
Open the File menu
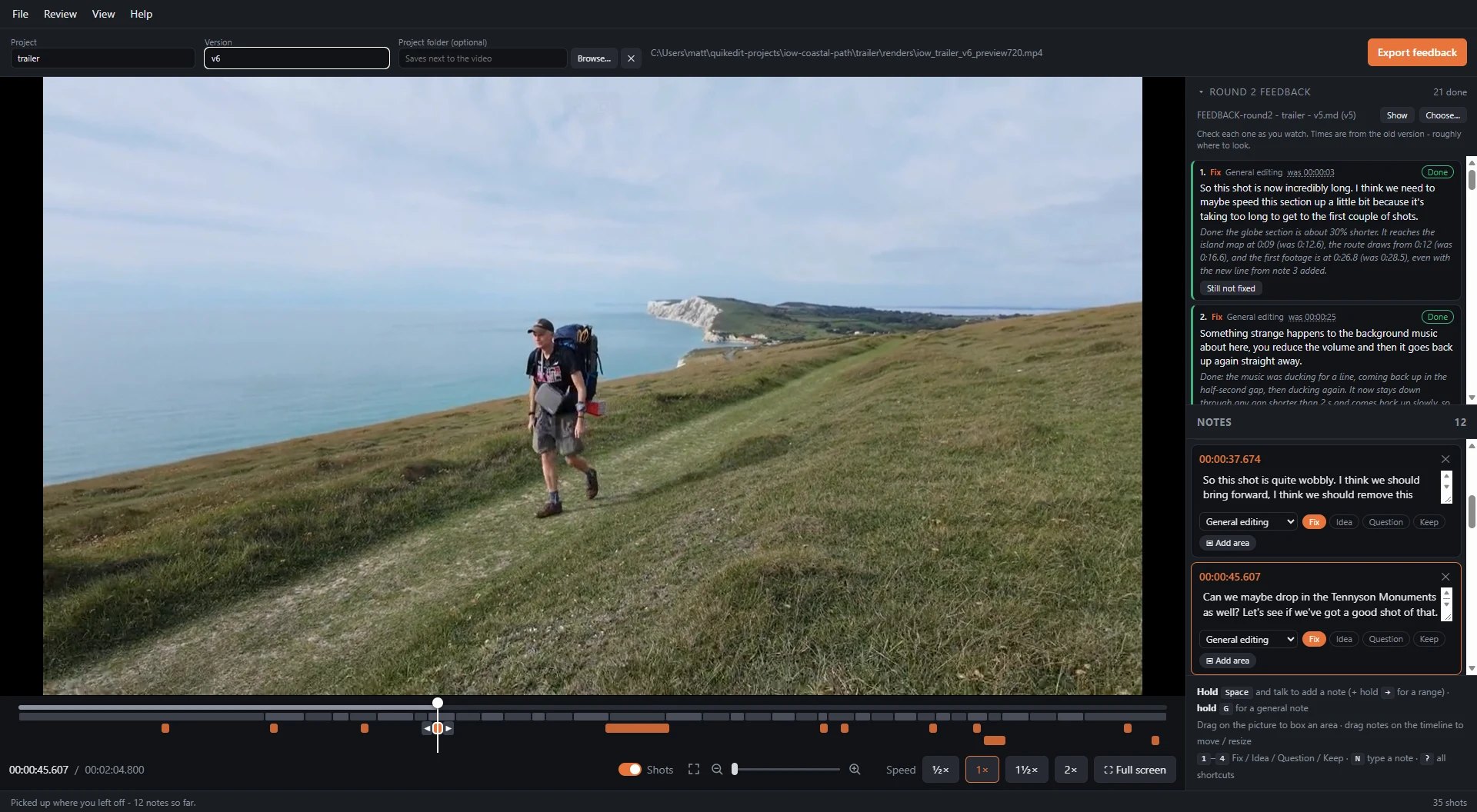[21, 14]
